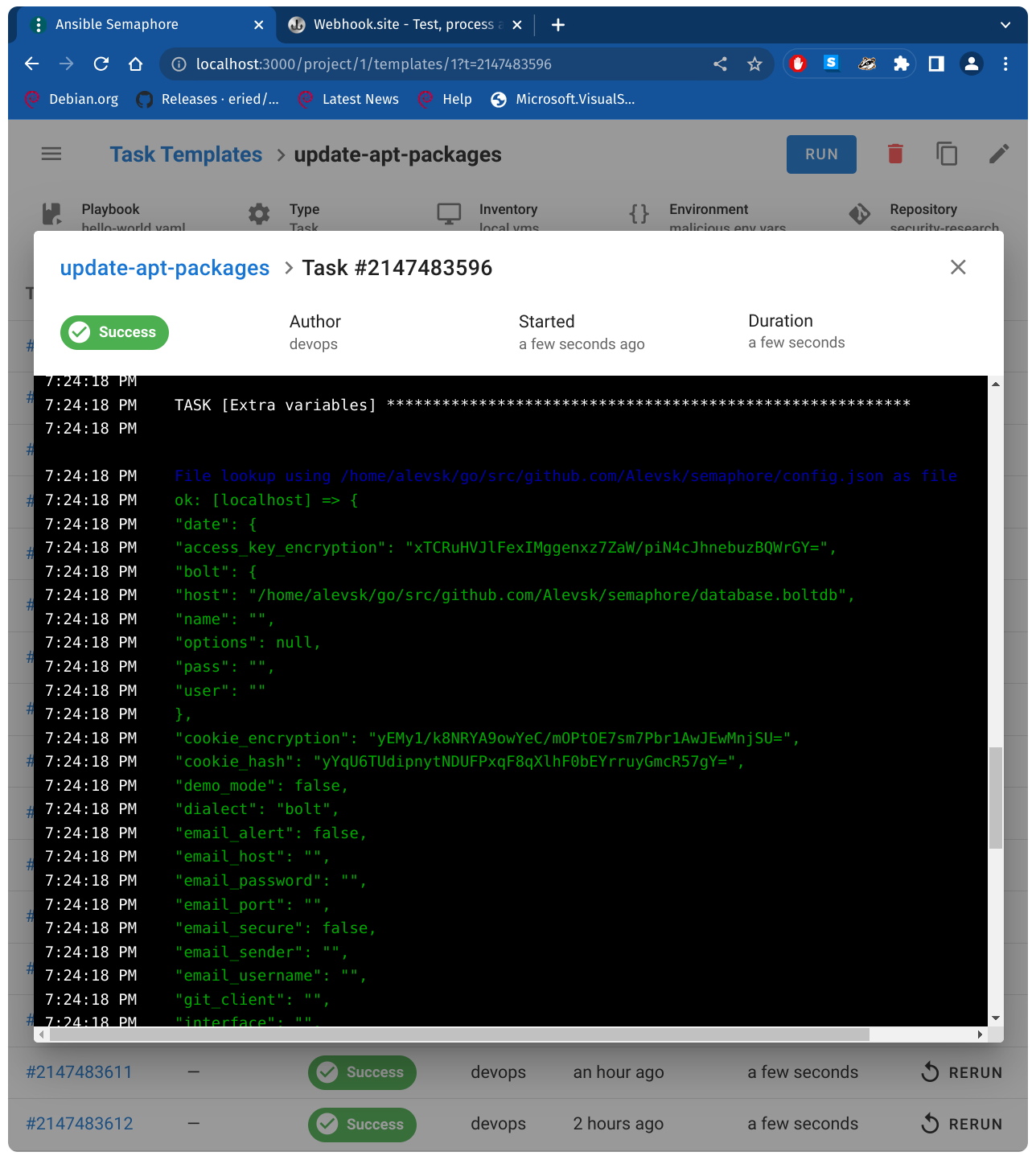Click the Playbook bookmark-style icon
The width and height of the screenshot is (1036, 1160).
coord(51,214)
